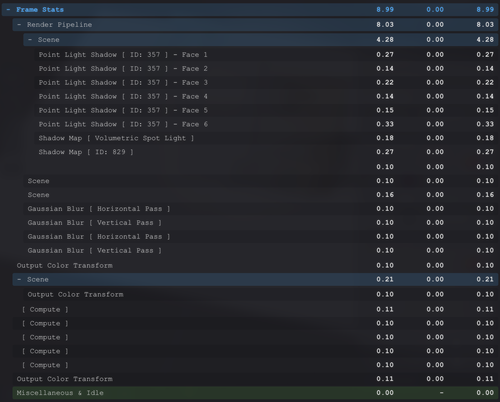Click the first 0.18 value in Volumetric Spot Light row
Screen dimensions: 500x402
click(x=385, y=138)
